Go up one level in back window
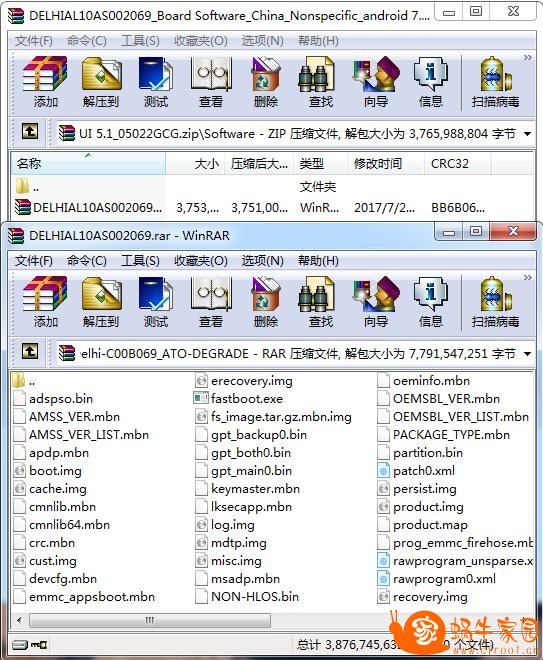543x660 pixels. (x=30, y=132)
